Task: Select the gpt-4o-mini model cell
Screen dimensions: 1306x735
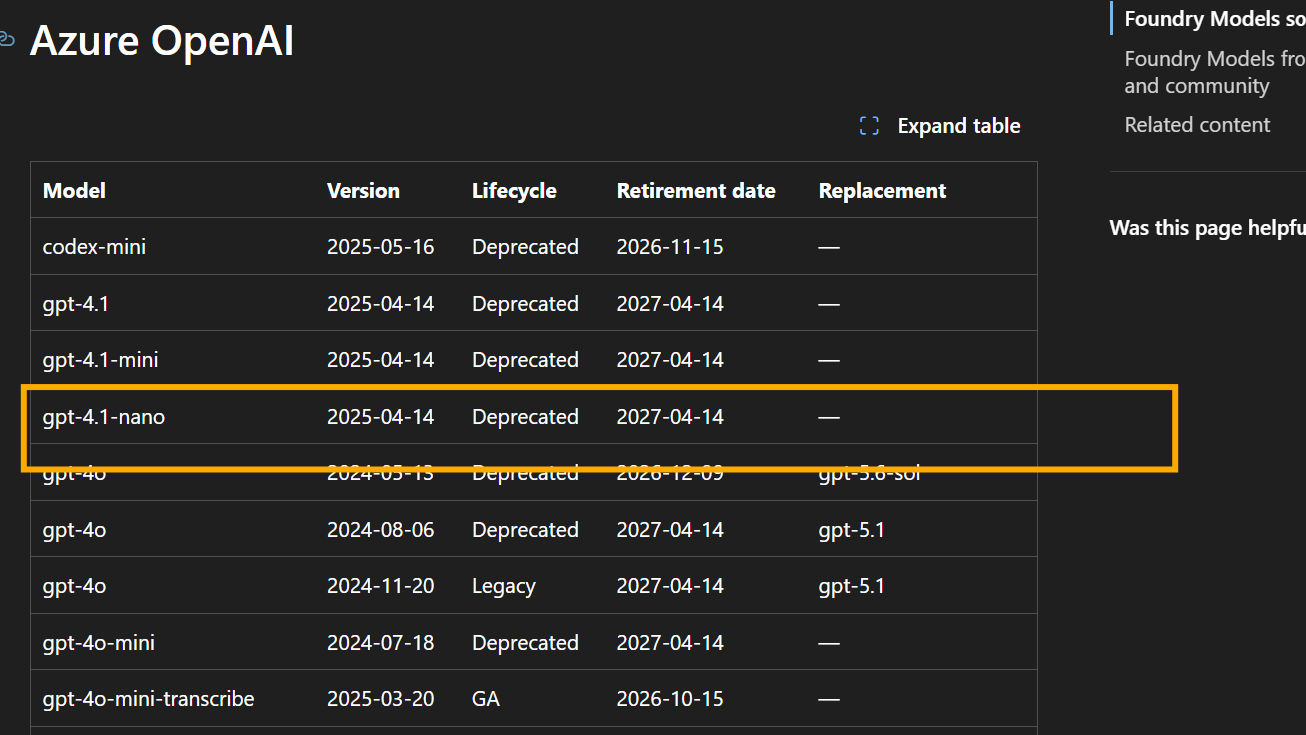Action: [x=99, y=642]
